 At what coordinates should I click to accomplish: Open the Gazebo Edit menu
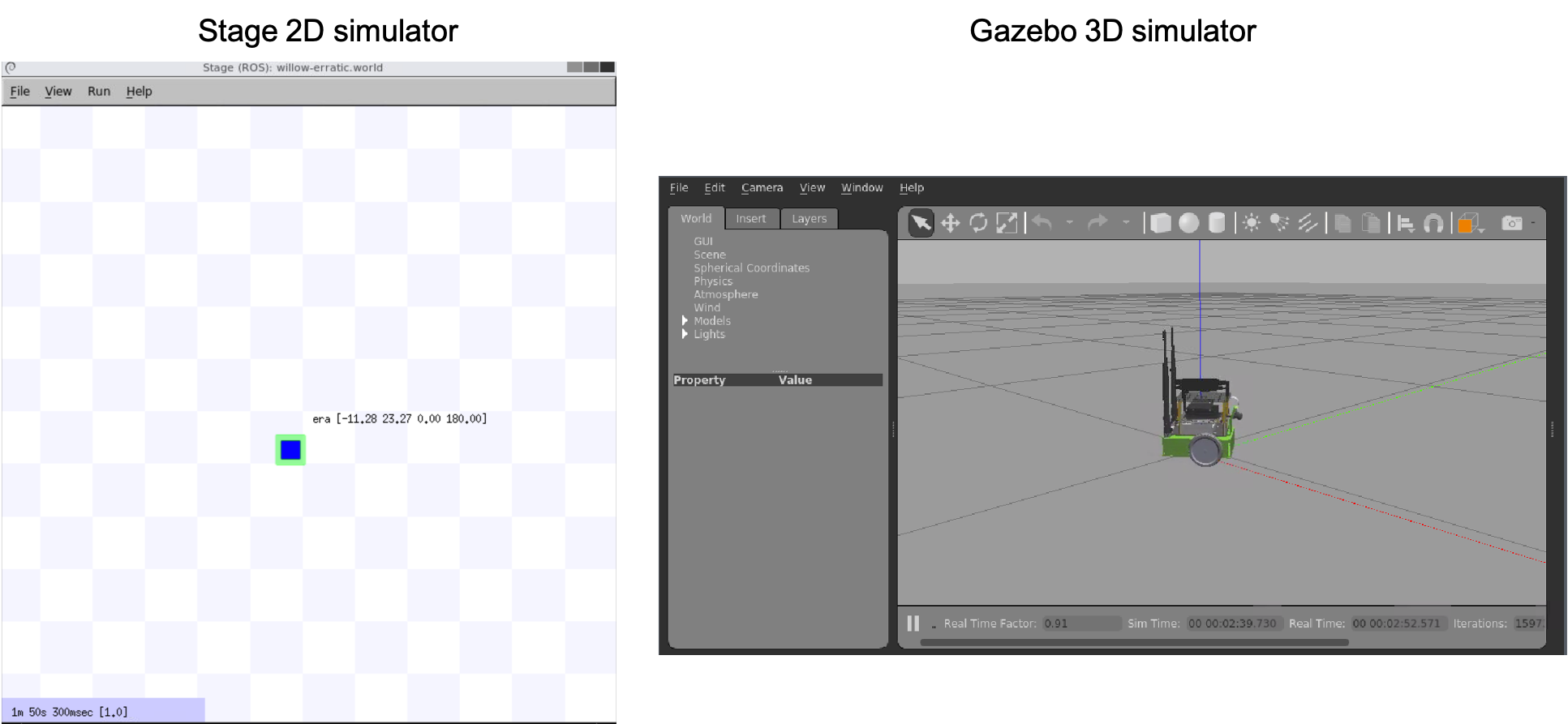point(715,187)
